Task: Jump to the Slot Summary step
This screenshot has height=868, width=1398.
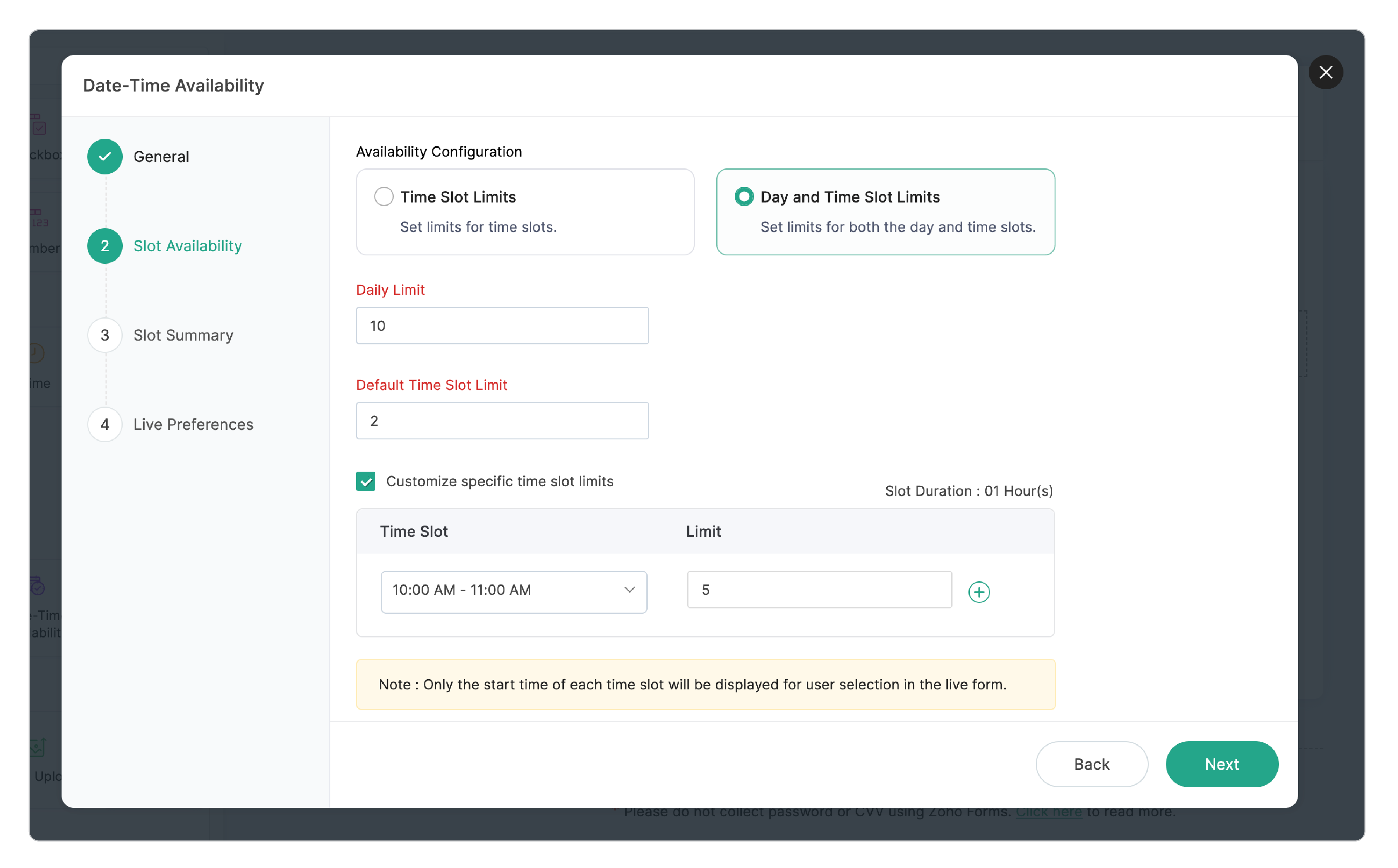Action: (x=184, y=335)
